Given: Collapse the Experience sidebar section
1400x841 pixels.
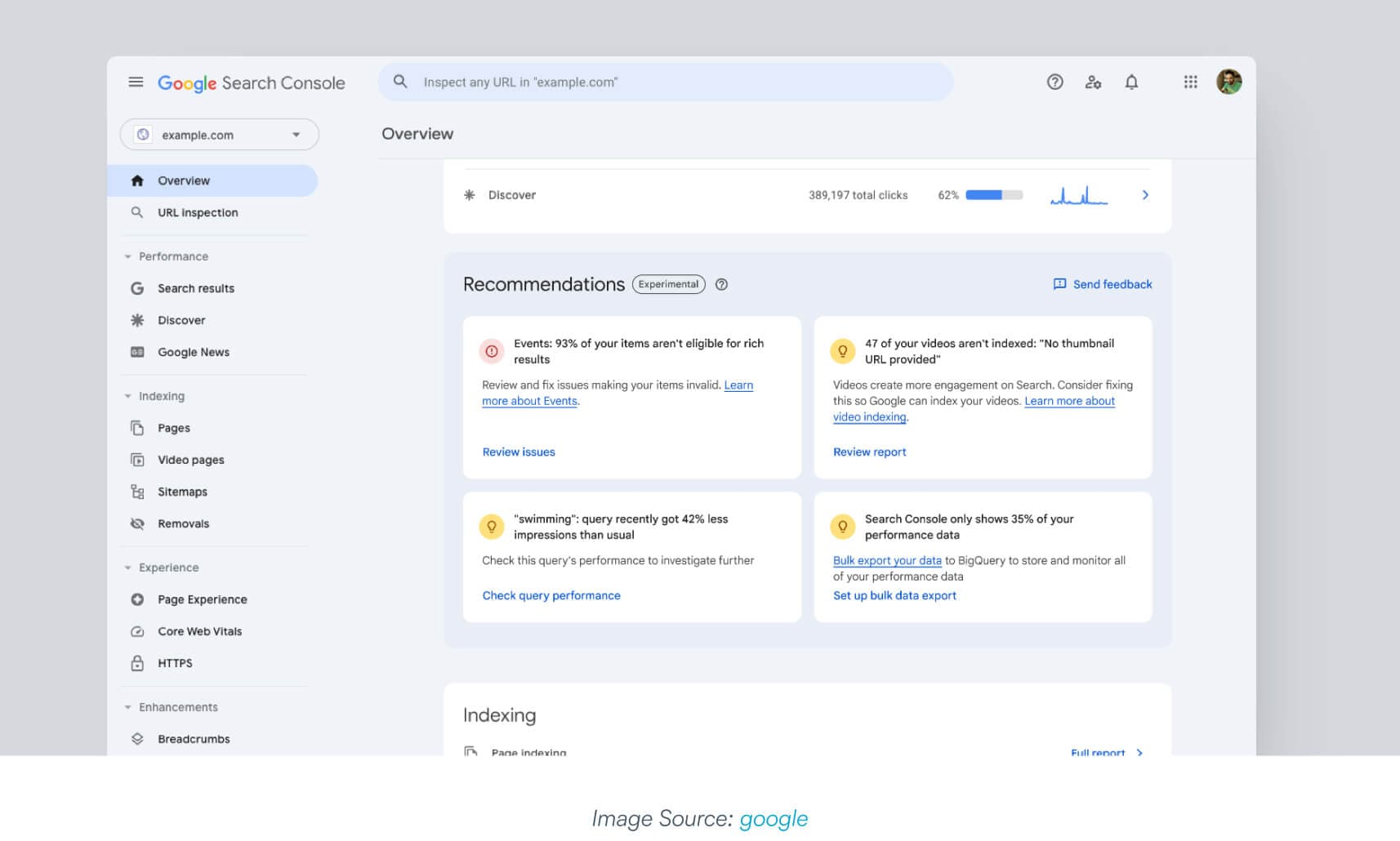Looking at the screenshot, I should [127, 567].
